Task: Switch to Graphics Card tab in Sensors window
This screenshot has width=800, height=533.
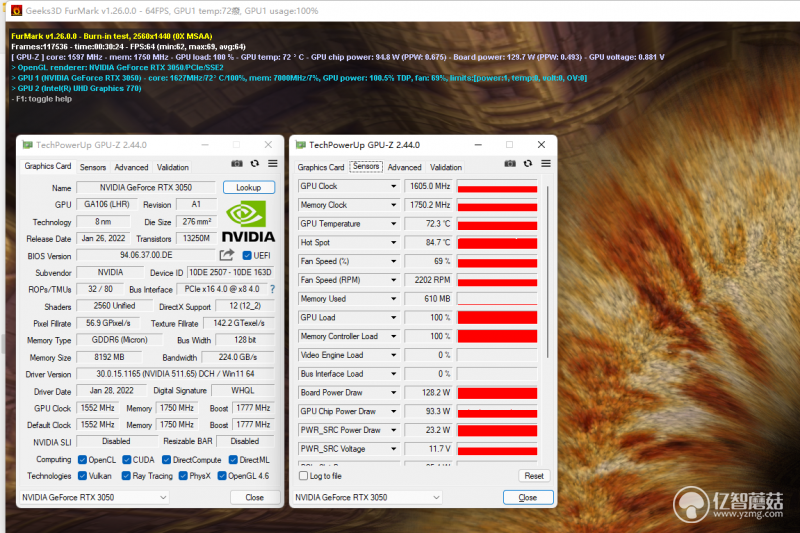Action: click(321, 167)
